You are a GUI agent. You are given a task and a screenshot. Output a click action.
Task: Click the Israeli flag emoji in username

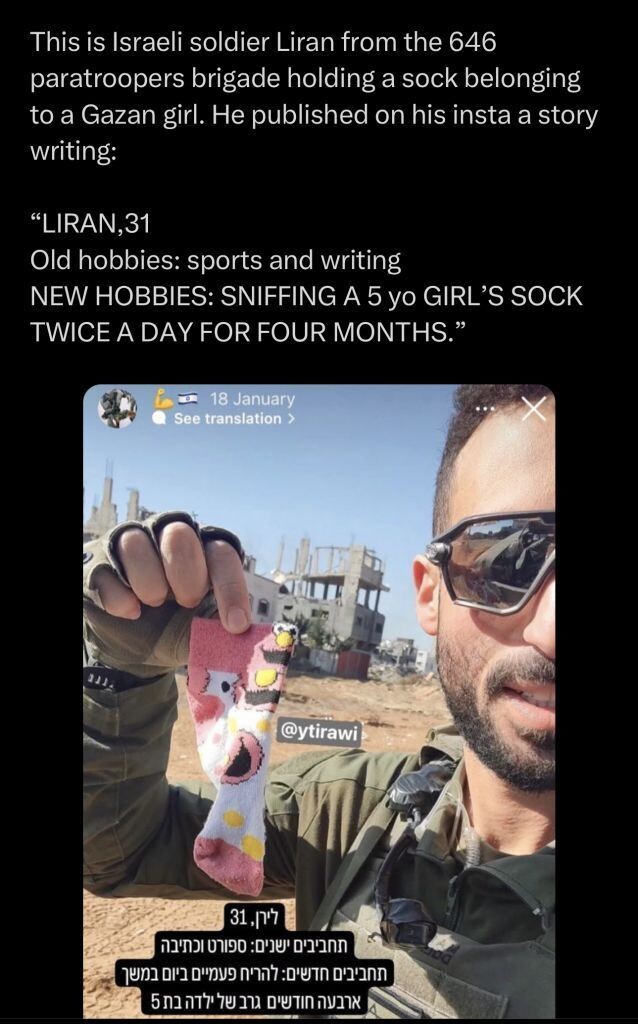pyautogui.click(x=188, y=398)
